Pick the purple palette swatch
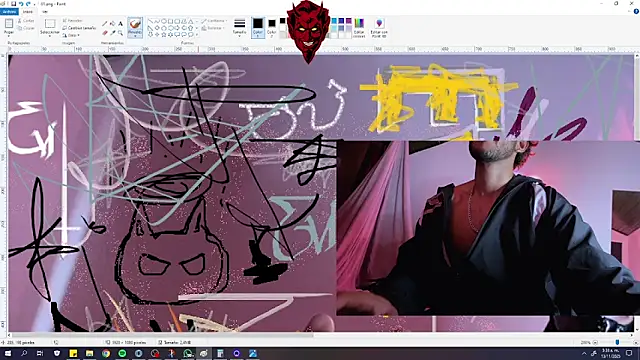 tap(349, 21)
